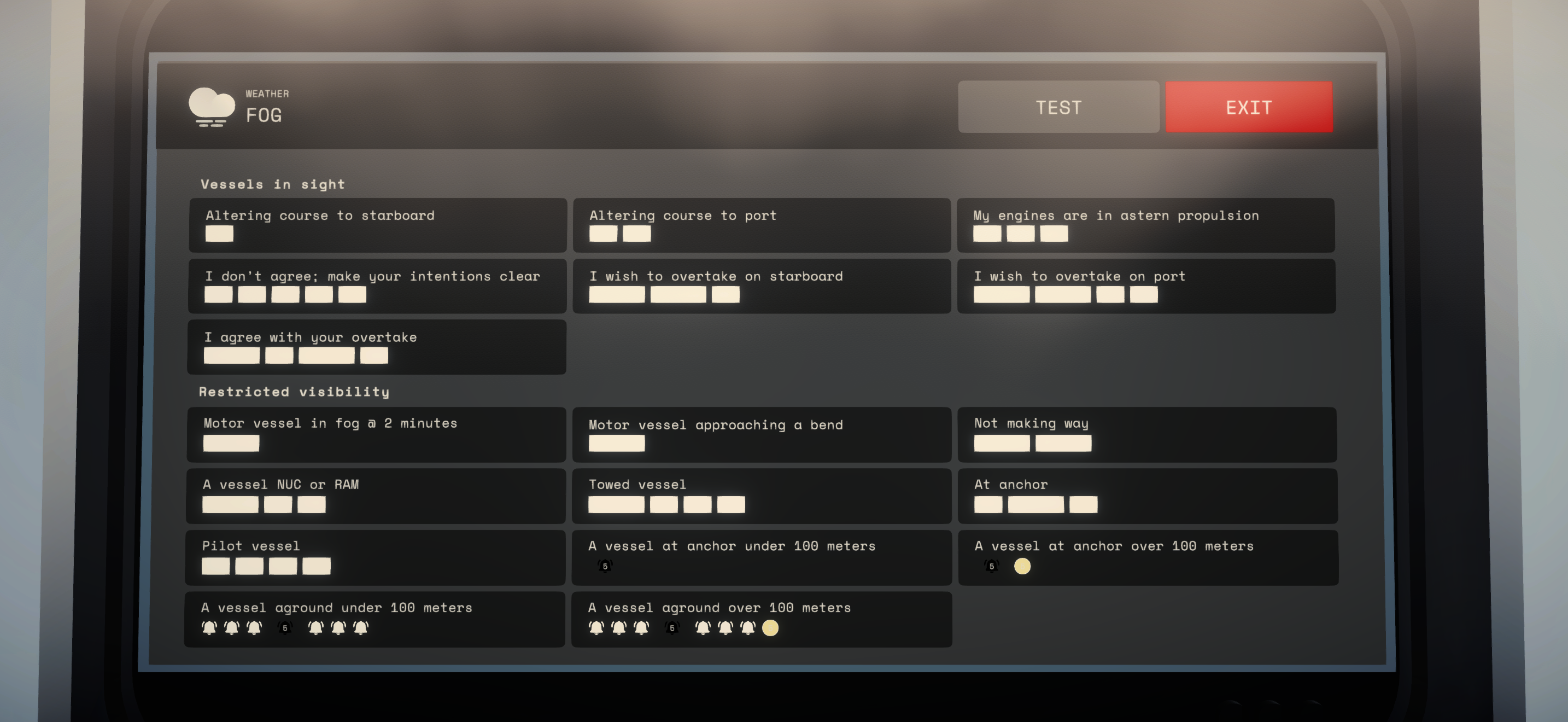Viewport: 1568px width, 722px height.
Task: Click the 'Restricted visibility' heading
Action: [294, 392]
